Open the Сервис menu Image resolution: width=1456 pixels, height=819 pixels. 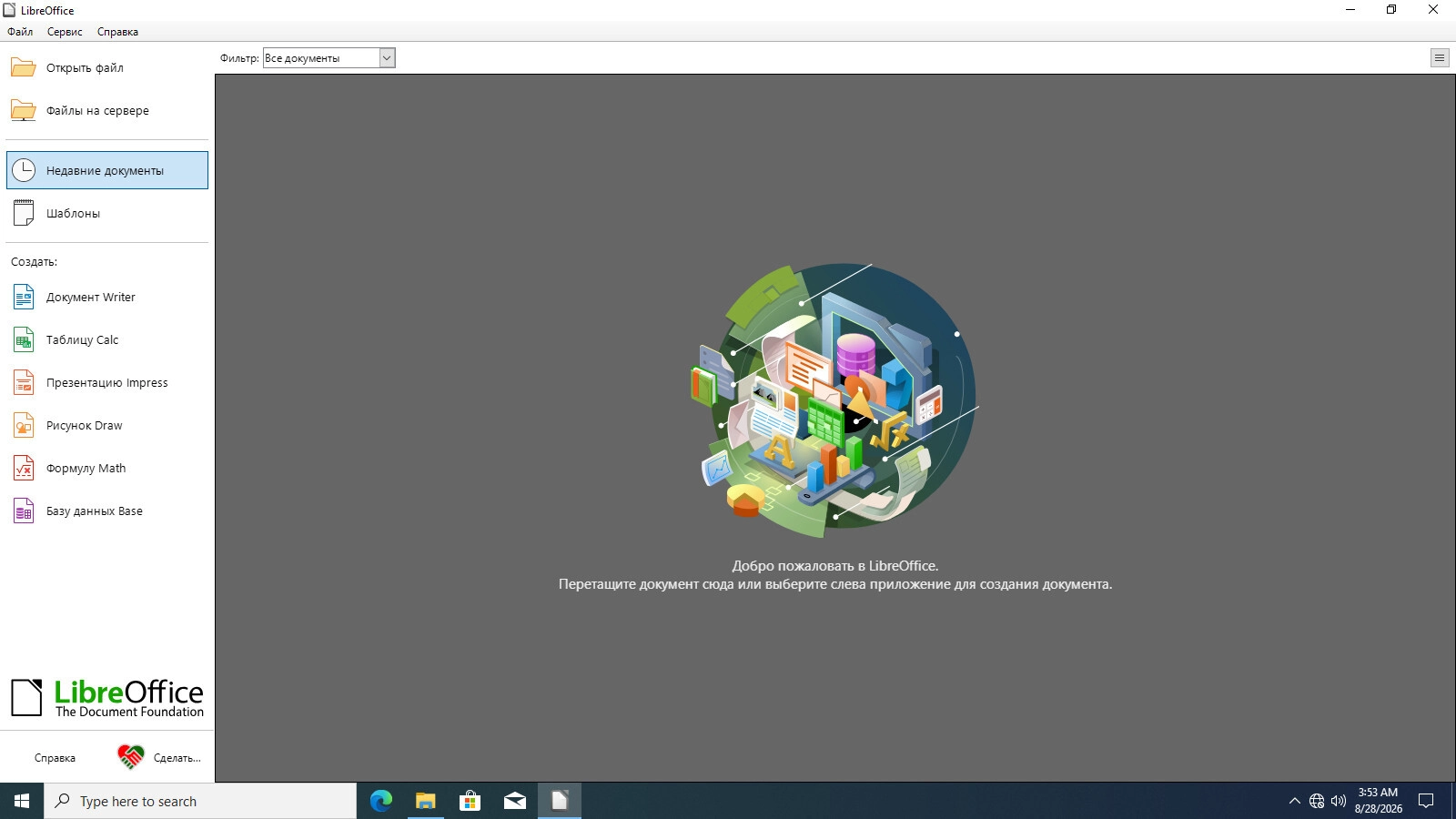pyautogui.click(x=65, y=32)
